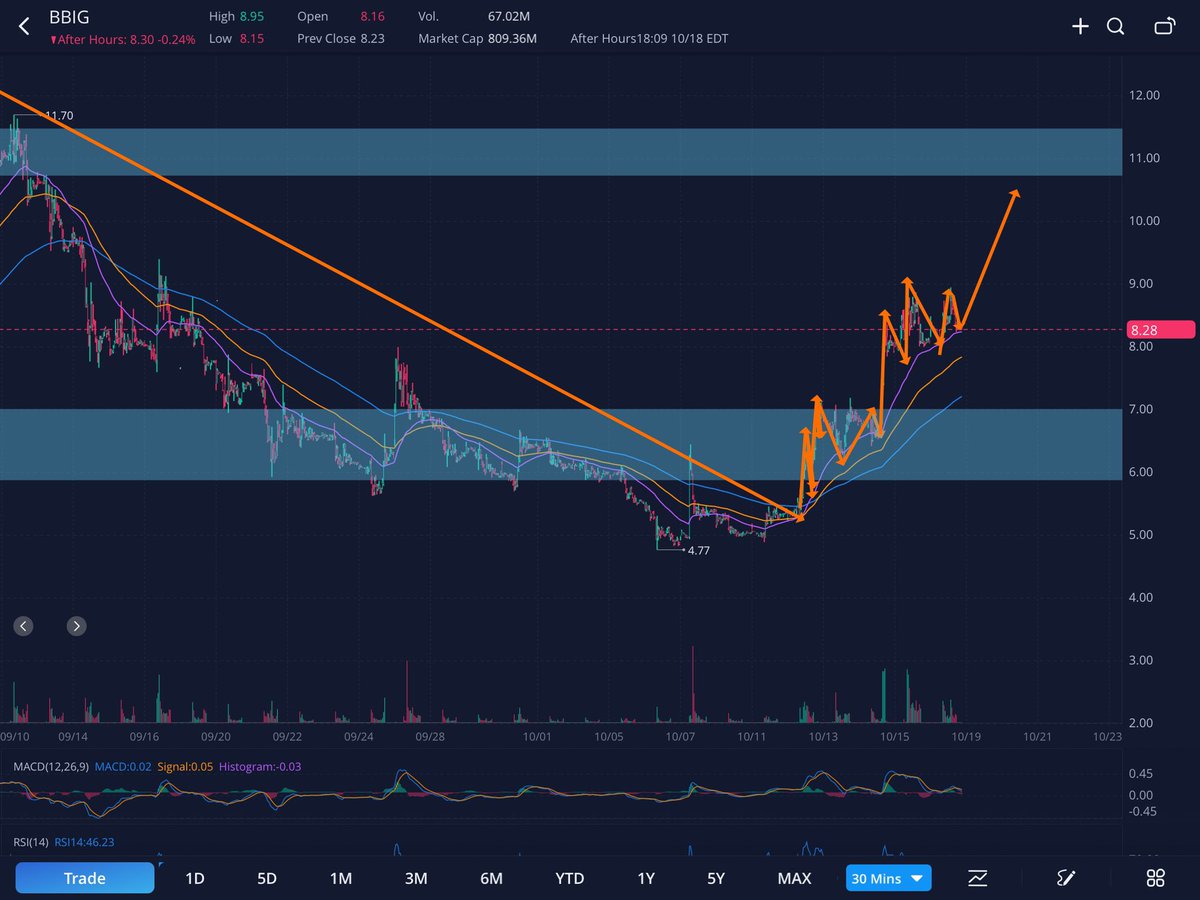Open the rotate screen icon at top right
Screen dimensions: 1200x900
click(1164, 27)
